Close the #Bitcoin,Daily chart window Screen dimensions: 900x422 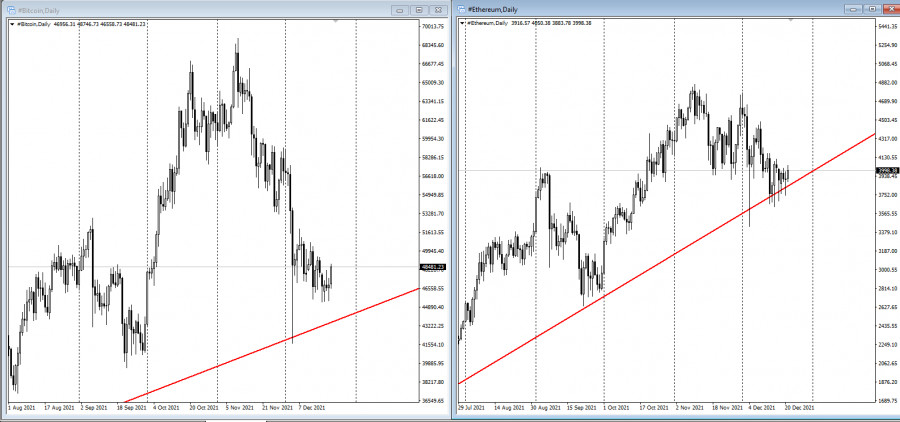tap(439, 10)
